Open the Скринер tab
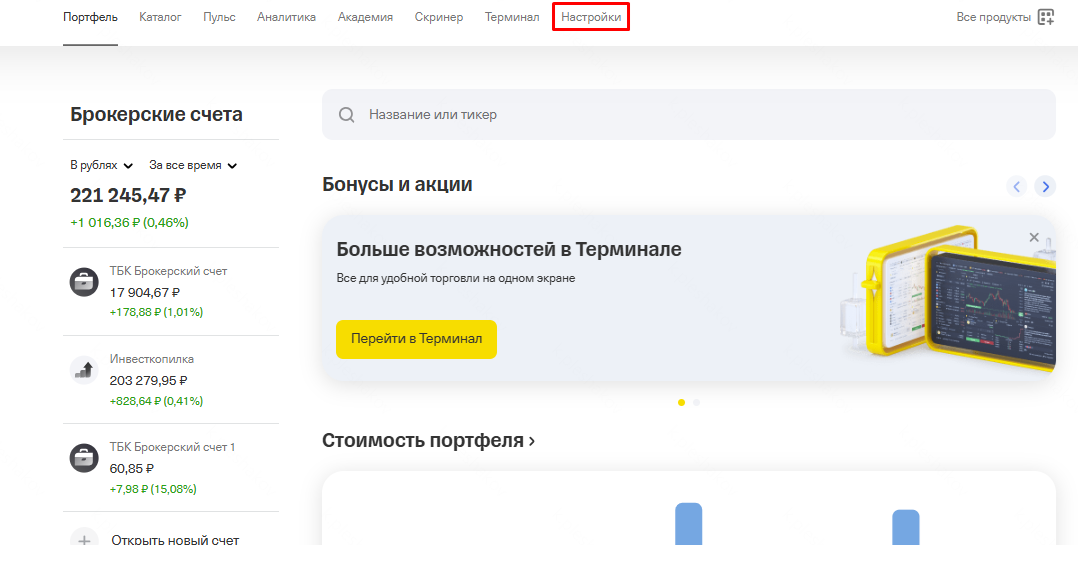Image resolution: width=1078 pixels, height=582 pixels. click(439, 17)
